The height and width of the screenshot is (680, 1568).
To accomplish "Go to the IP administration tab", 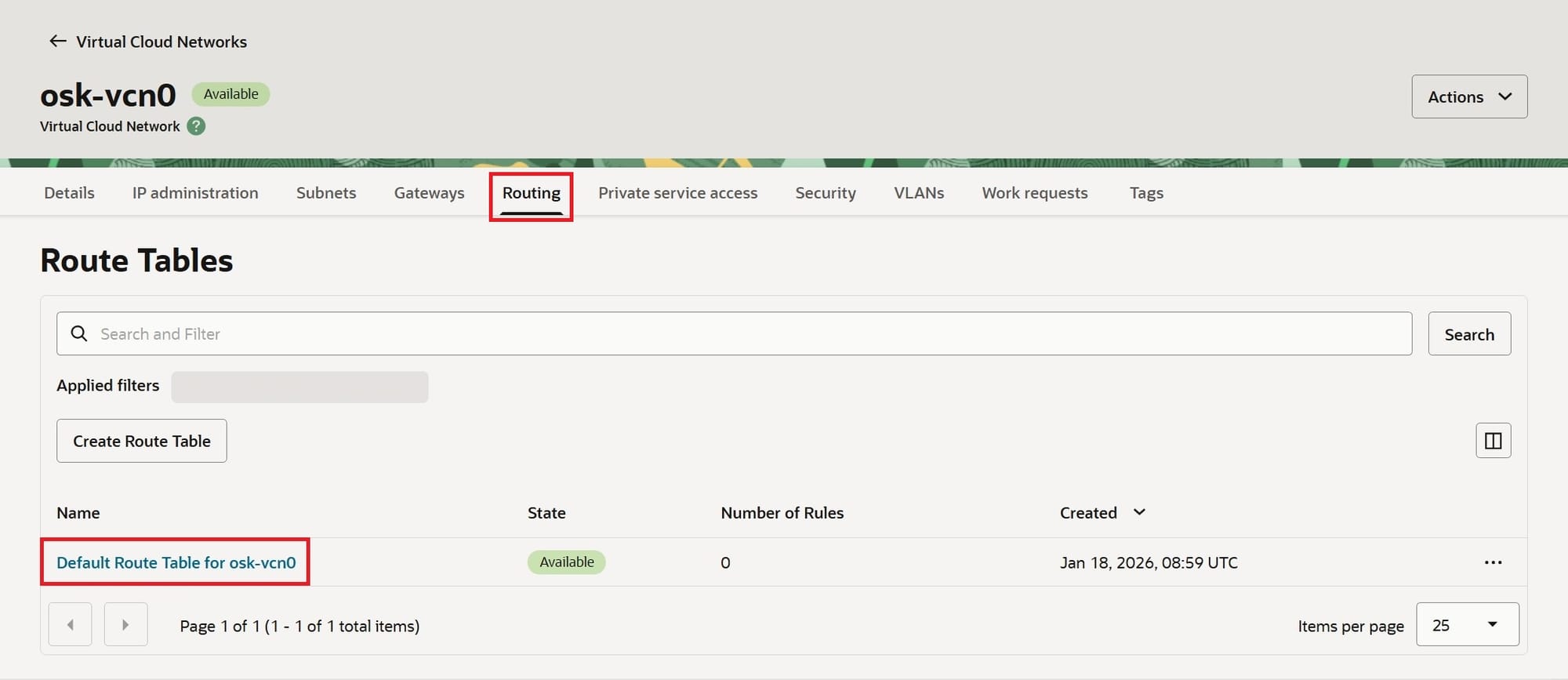I will 195,193.
